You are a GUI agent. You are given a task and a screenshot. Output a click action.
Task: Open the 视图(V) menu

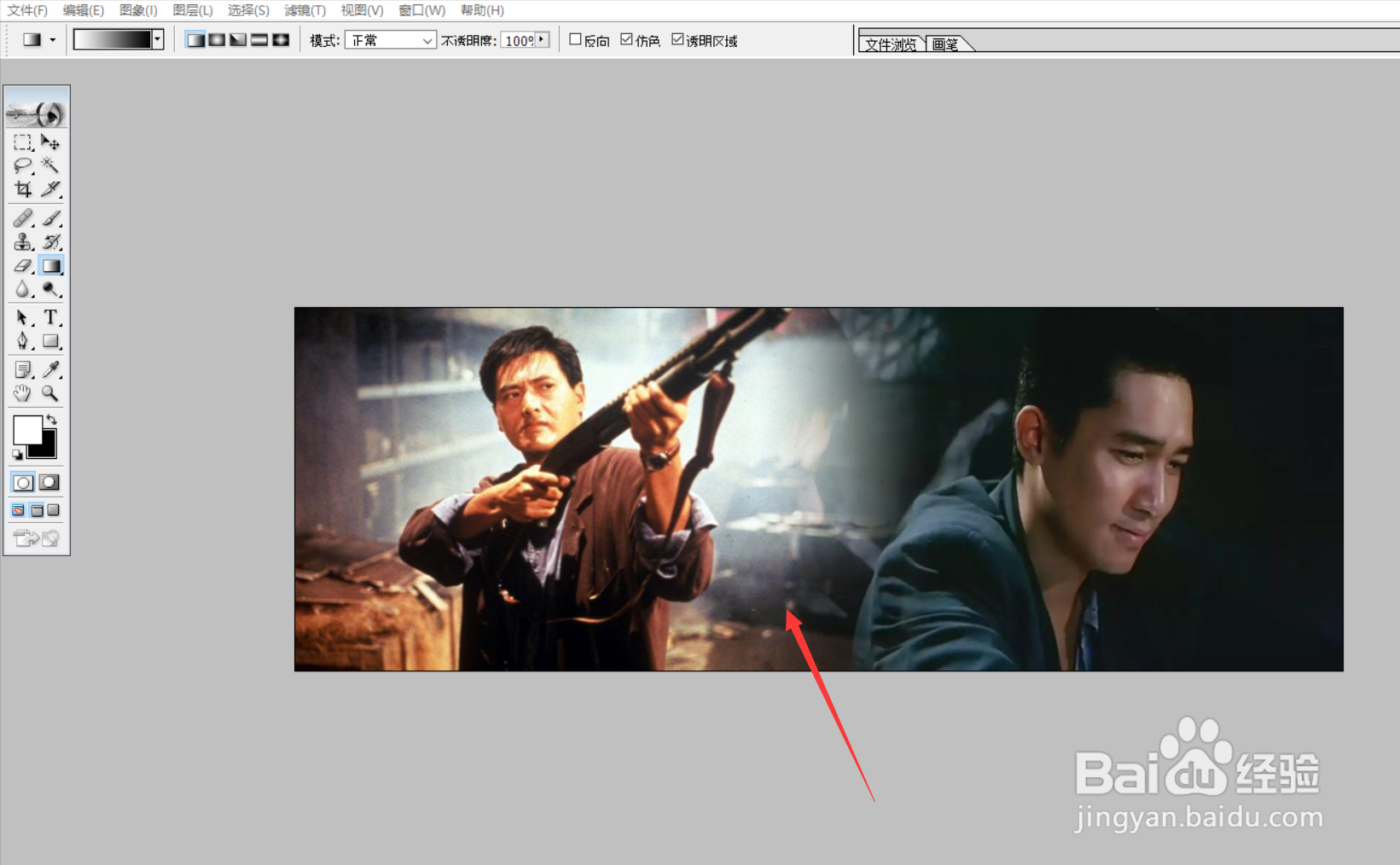(362, 10)
